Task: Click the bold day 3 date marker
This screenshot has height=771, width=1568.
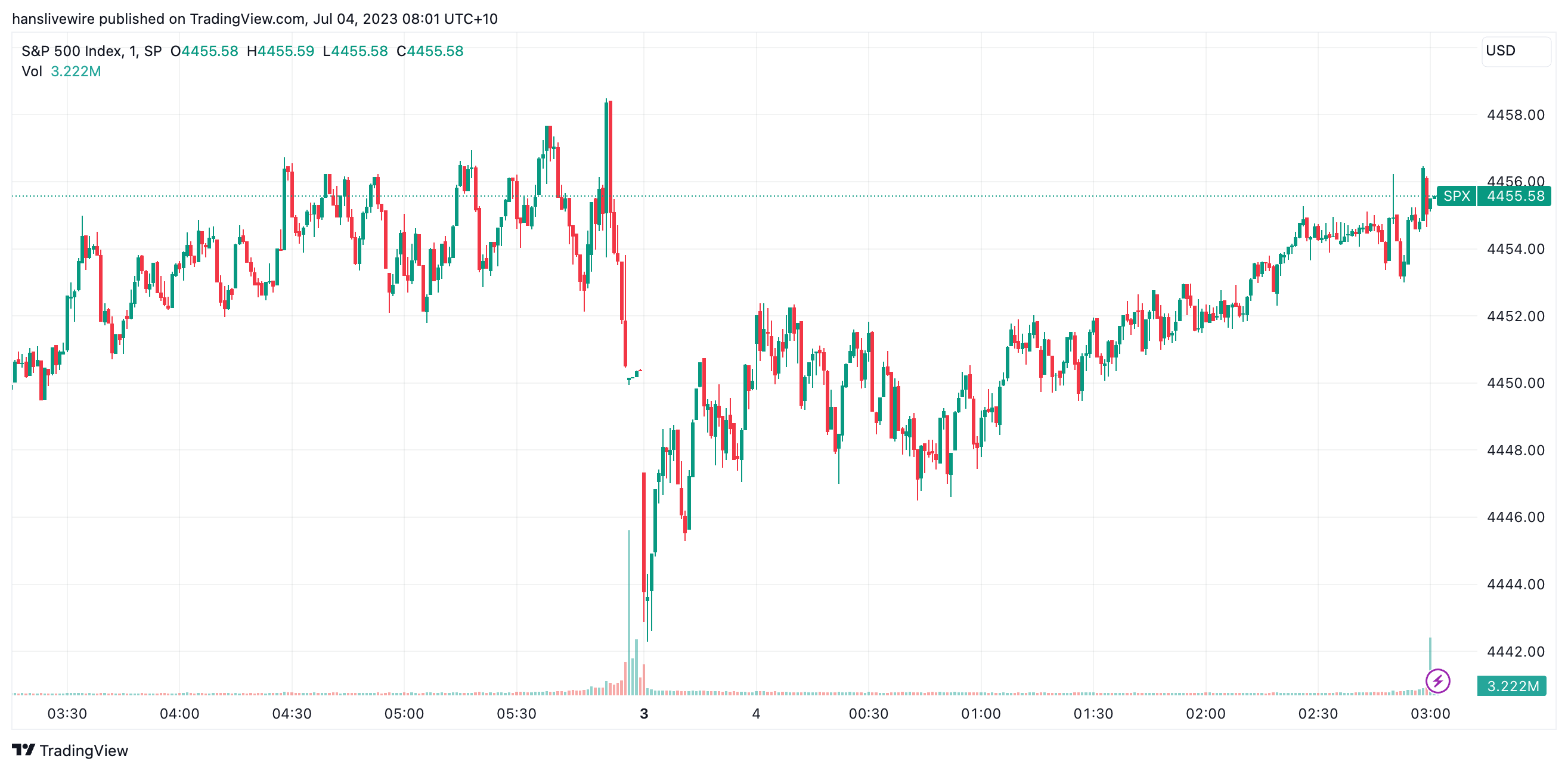Action: [644, 714]
